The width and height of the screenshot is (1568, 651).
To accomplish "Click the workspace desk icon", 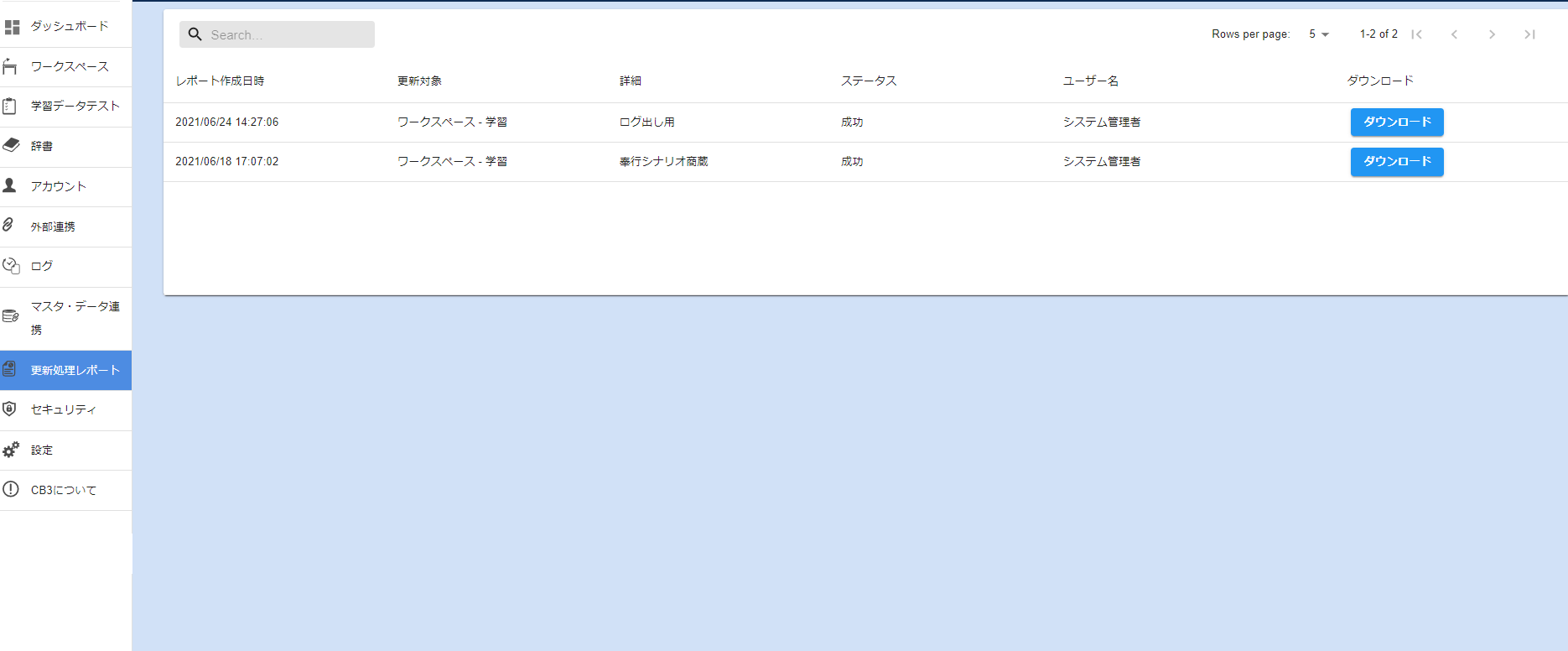I will (10, 66).
